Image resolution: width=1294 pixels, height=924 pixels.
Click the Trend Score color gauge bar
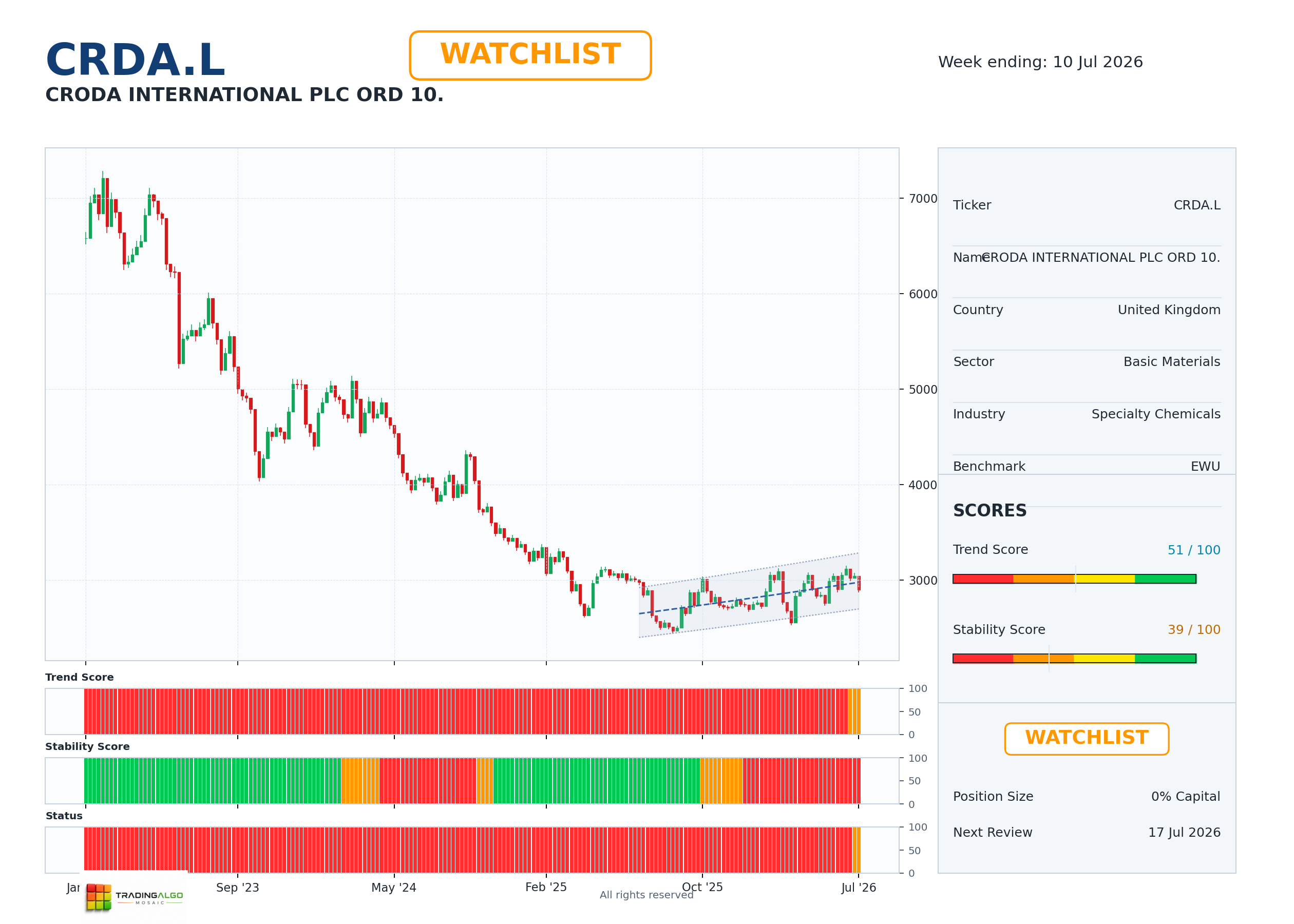coord(1074,579)
